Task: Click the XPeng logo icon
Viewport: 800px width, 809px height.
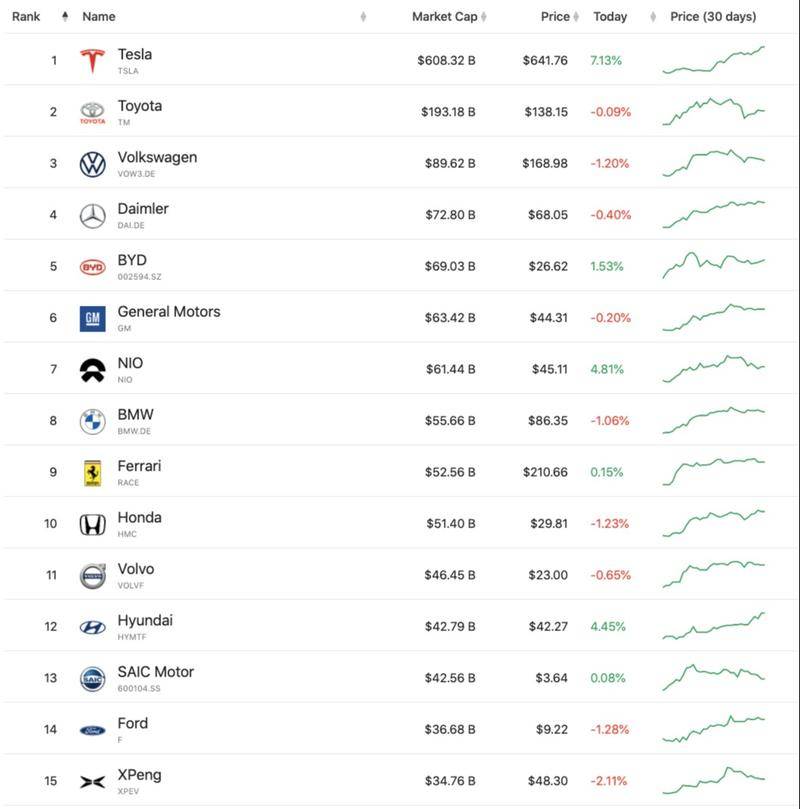Action: coord(92,782)
